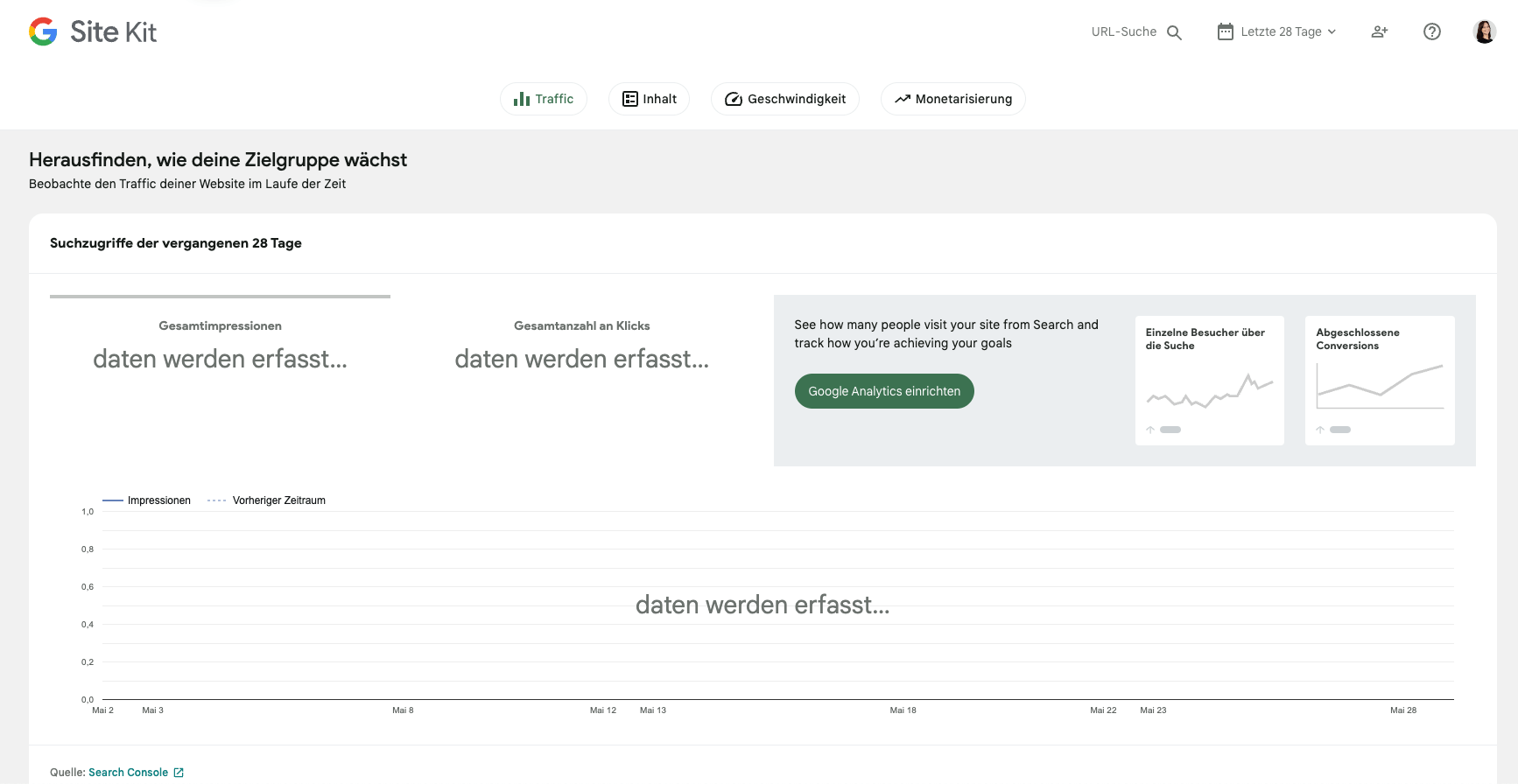Open URL search magnifier icon

tap(1175, 32)
